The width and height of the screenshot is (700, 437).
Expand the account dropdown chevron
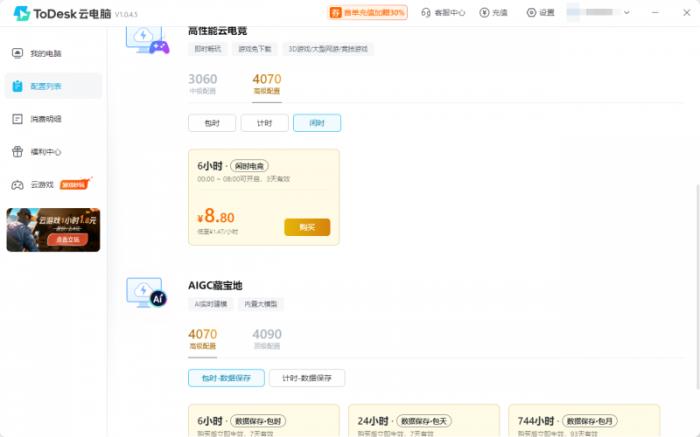(627, 12)
